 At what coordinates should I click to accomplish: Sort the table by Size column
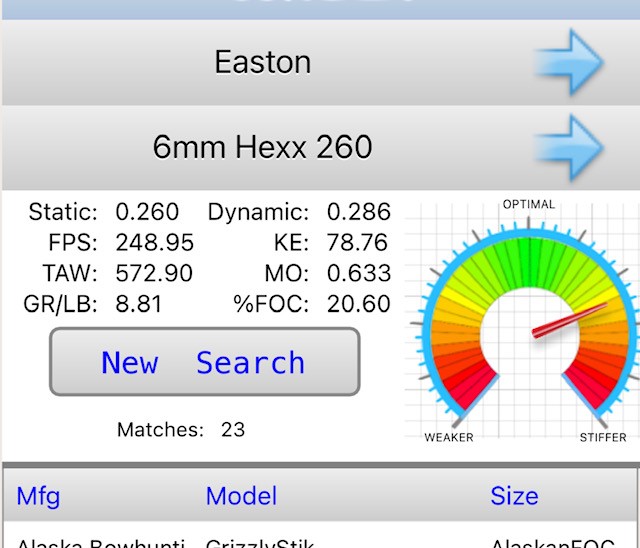pos(514,496)
